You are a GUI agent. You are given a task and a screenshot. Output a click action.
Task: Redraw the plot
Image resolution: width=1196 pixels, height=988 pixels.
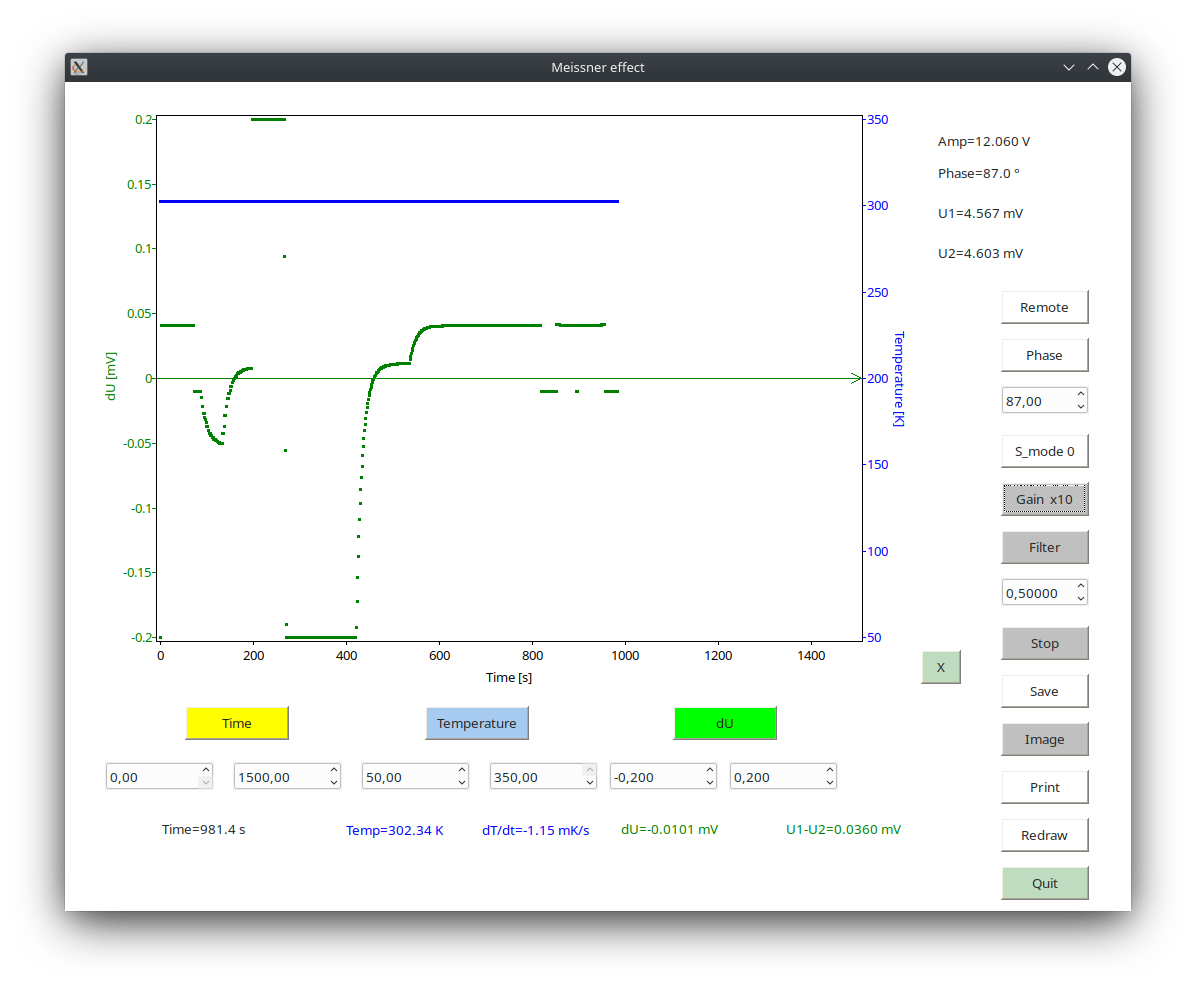click(1044, 836)
